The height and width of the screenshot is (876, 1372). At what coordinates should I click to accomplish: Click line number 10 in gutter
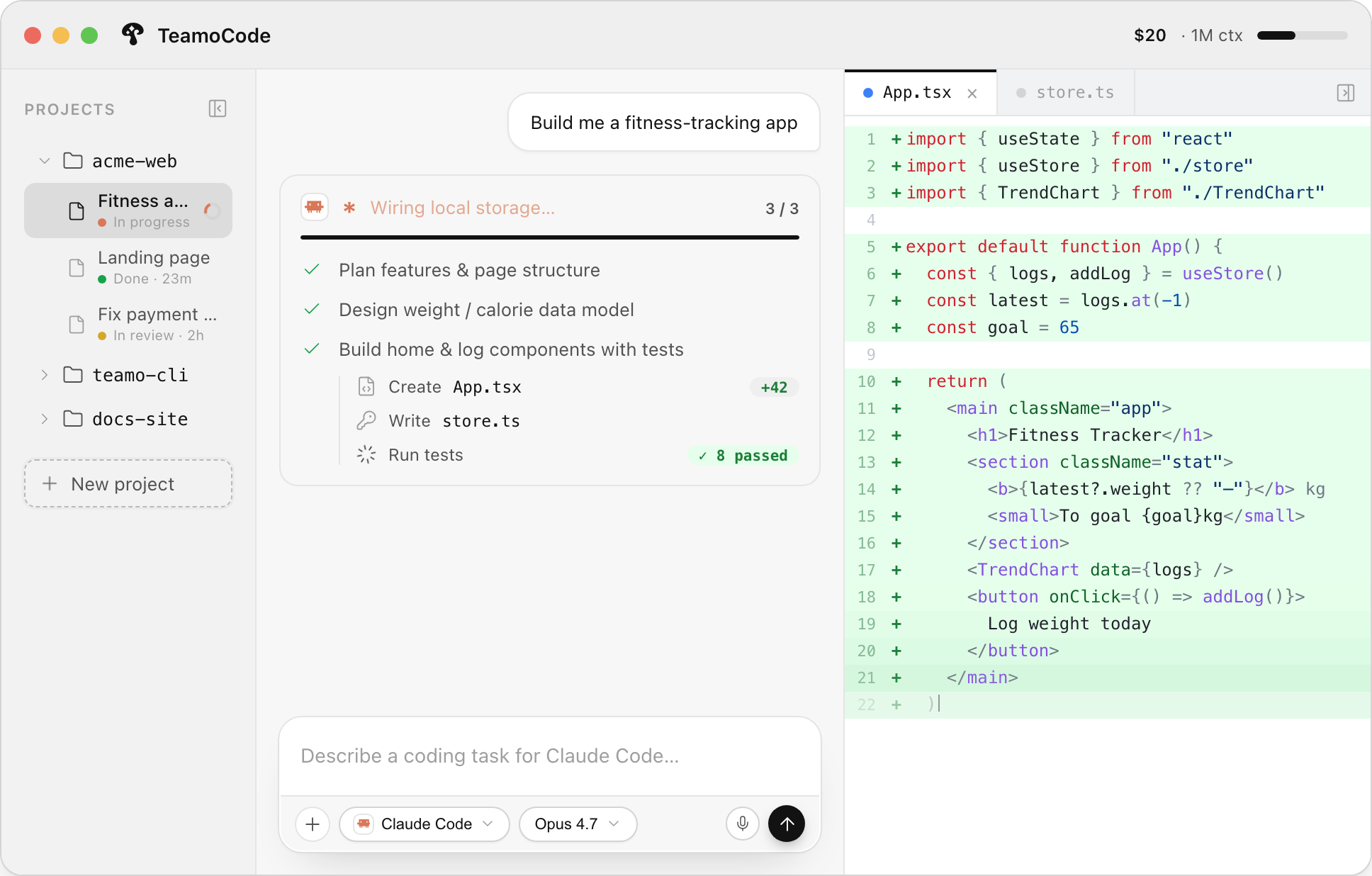point(866,381)
